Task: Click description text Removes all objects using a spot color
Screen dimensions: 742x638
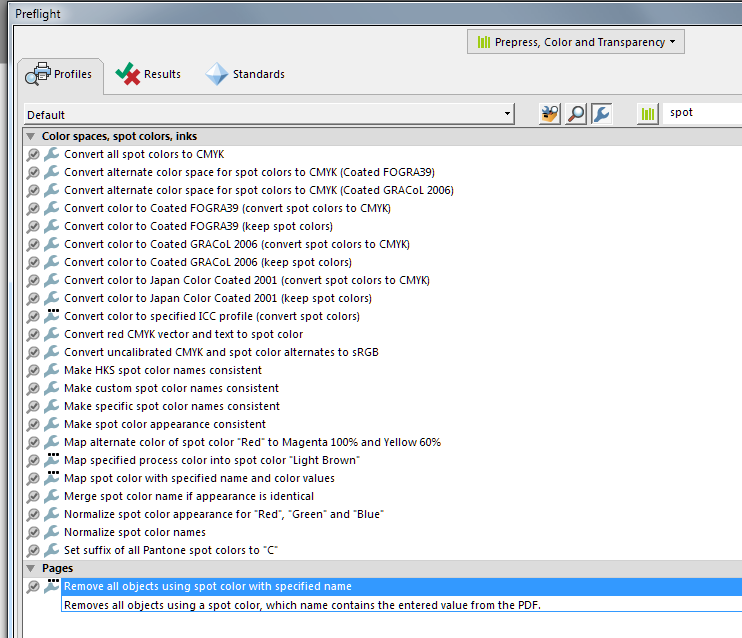Action: [302, 605]
